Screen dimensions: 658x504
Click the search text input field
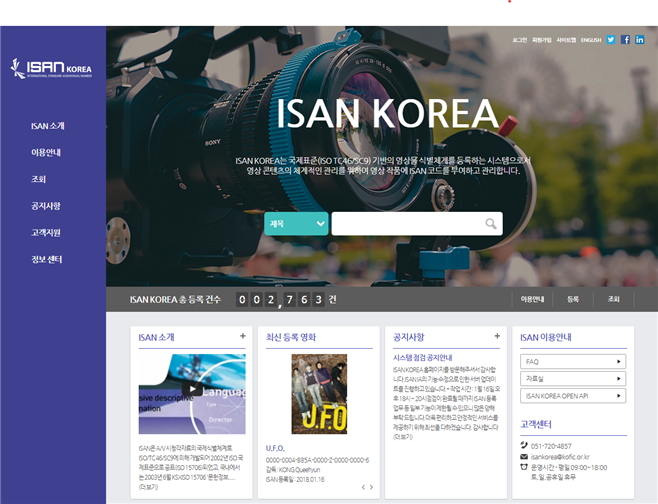pos(407,223)
